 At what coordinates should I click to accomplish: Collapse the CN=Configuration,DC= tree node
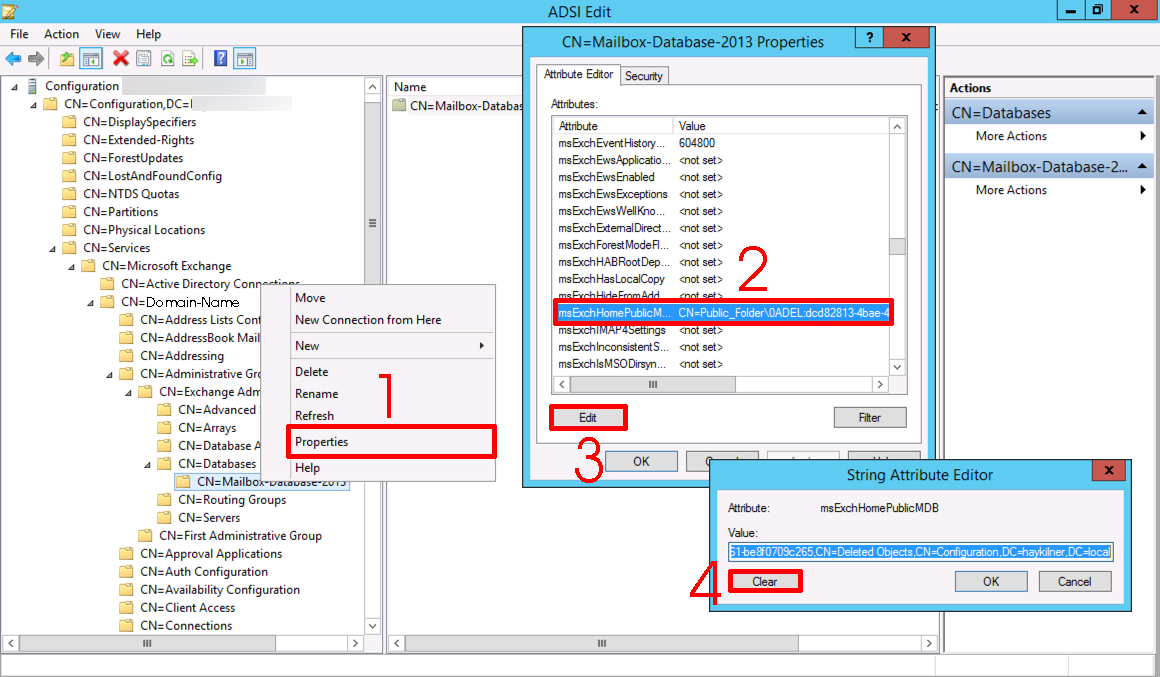[33, 104]
